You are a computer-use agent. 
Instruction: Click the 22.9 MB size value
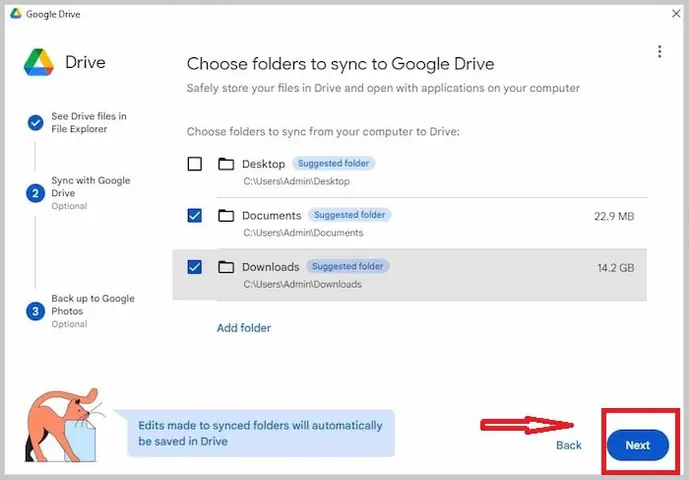pos(614,216)
